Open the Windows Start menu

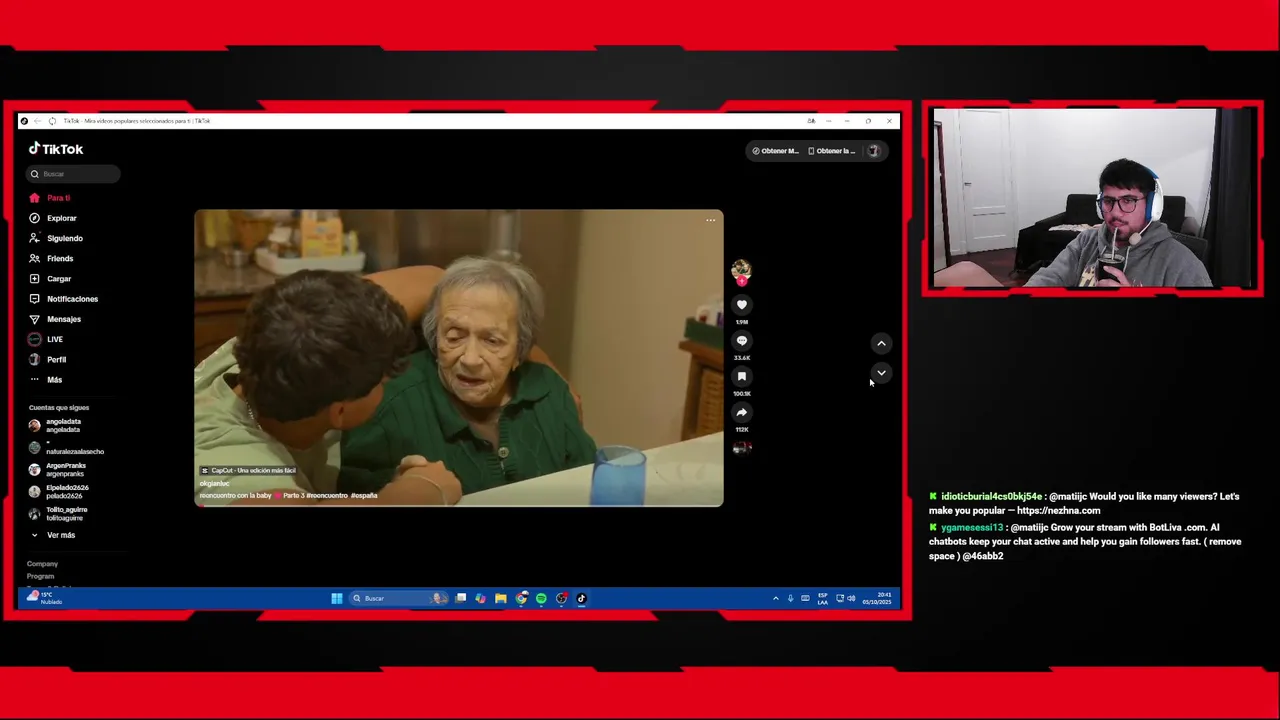pyautogui.click(x=337, y=599)
